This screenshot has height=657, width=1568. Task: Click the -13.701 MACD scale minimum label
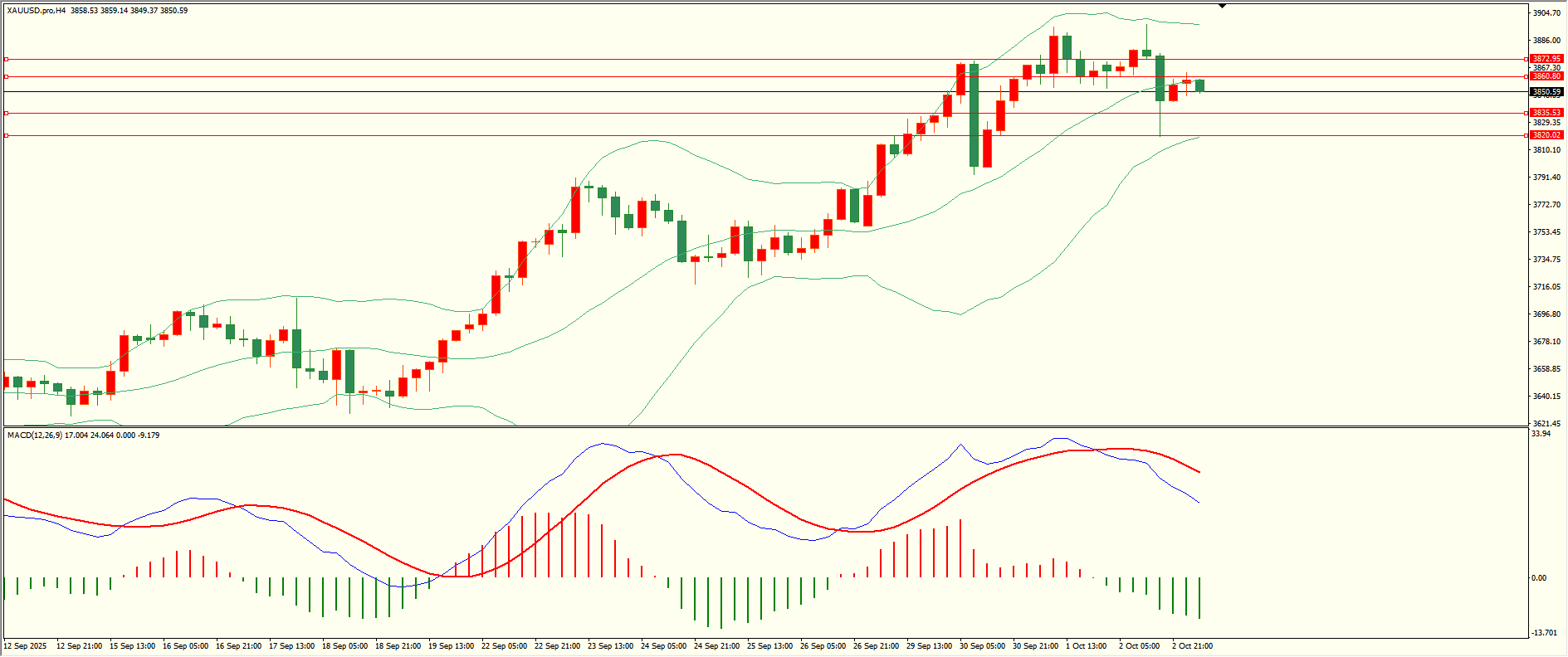click(1544, 633)
